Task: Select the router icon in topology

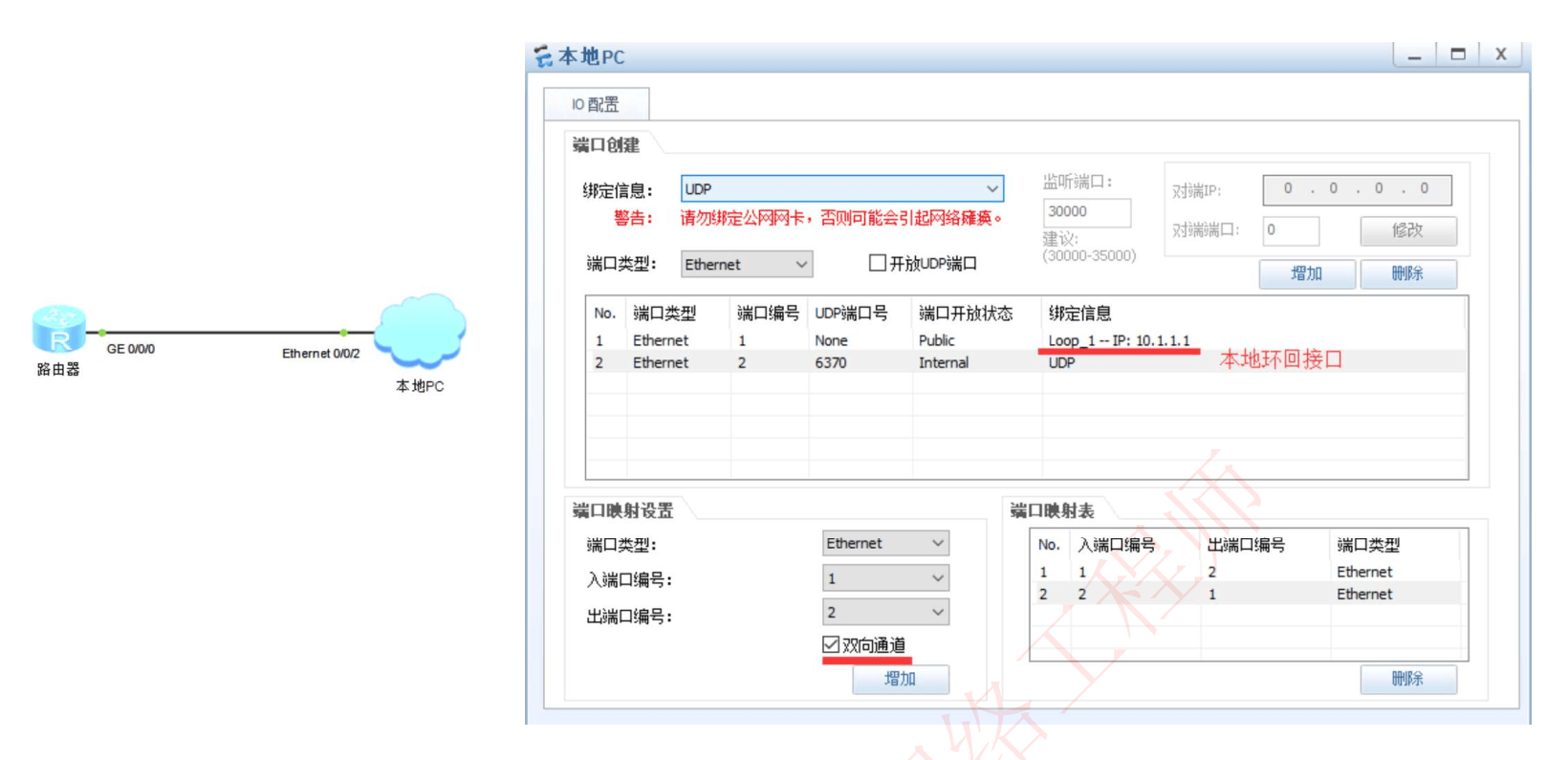Action: (58, 329)
